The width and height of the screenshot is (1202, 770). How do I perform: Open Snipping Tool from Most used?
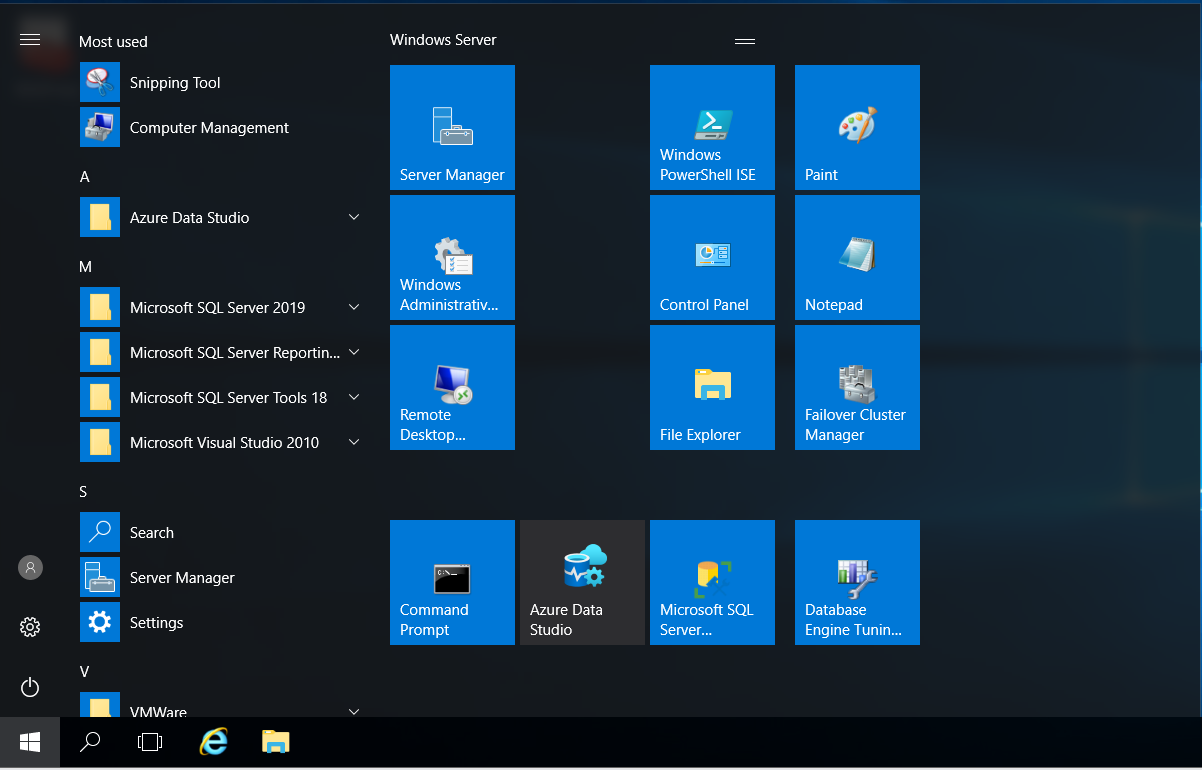222,83
